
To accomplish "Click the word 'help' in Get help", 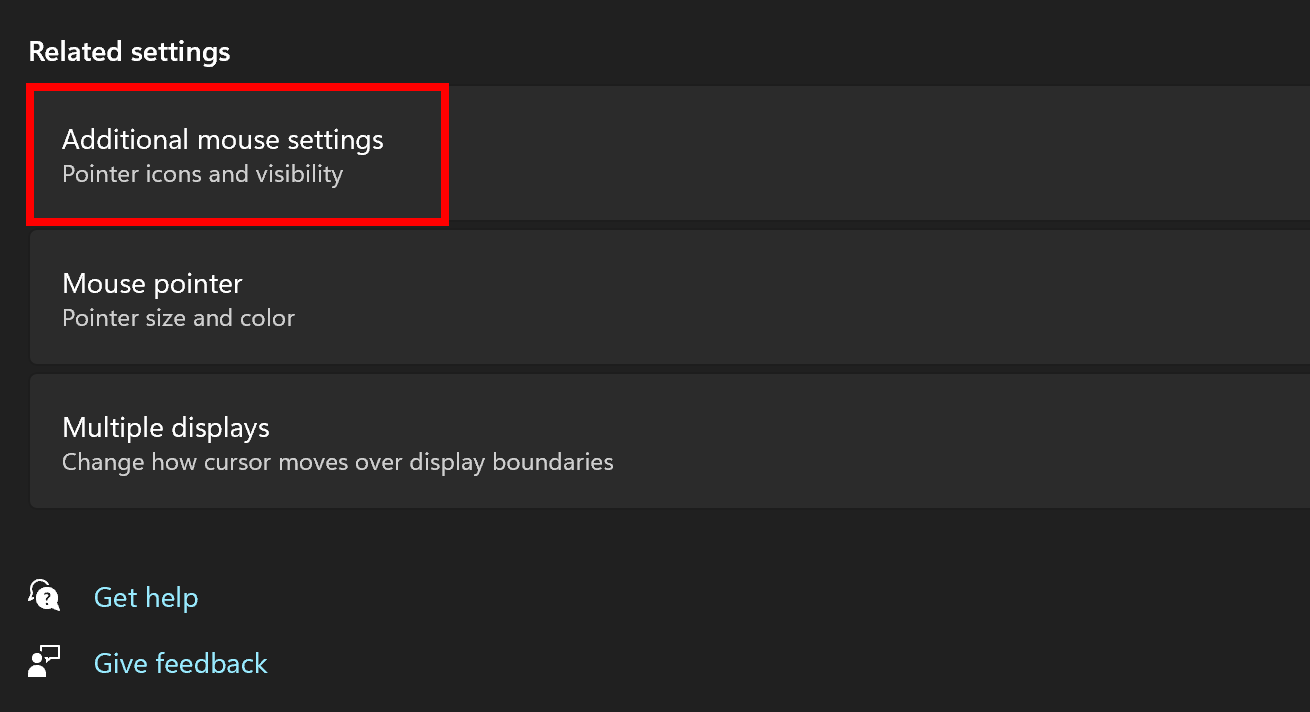I will pos(172,597).
